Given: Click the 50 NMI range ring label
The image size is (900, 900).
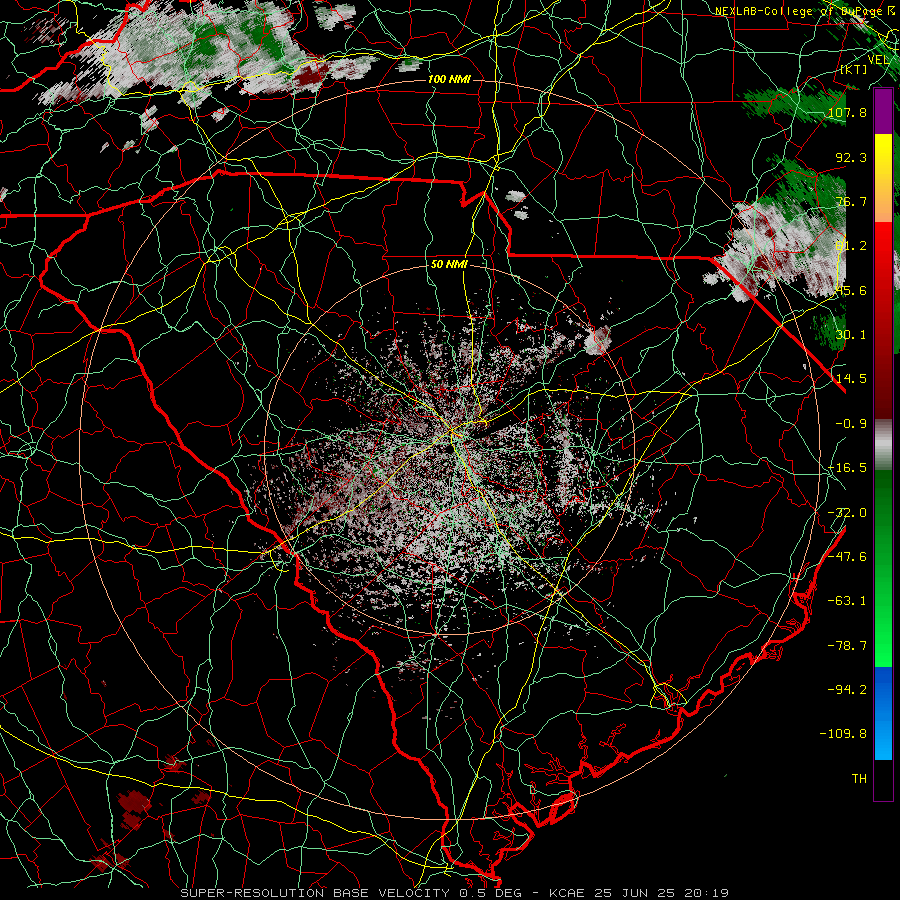Looking at the screenshot, I should [x=449, y=265].
